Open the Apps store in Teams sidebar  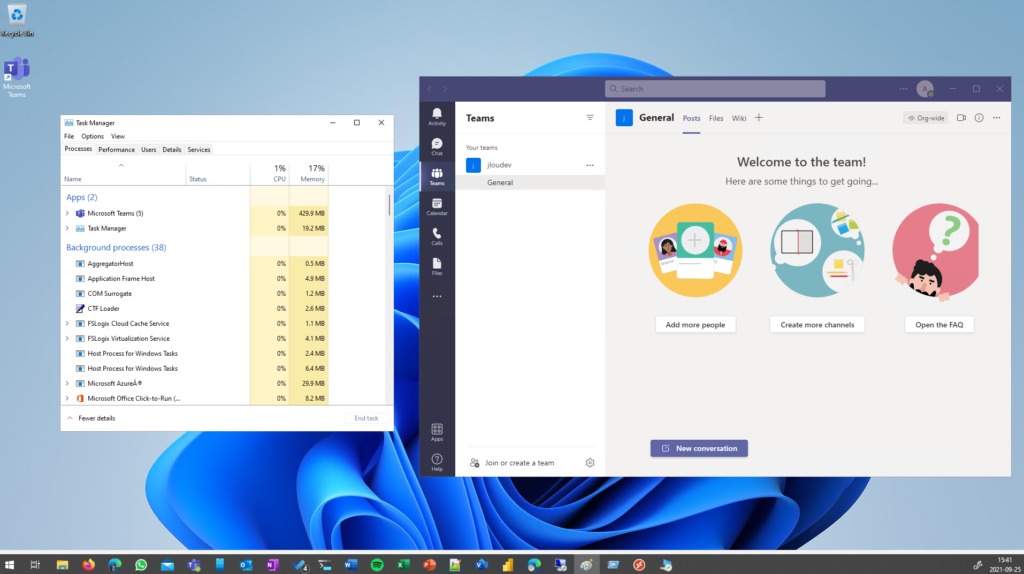tap(437, 432)
